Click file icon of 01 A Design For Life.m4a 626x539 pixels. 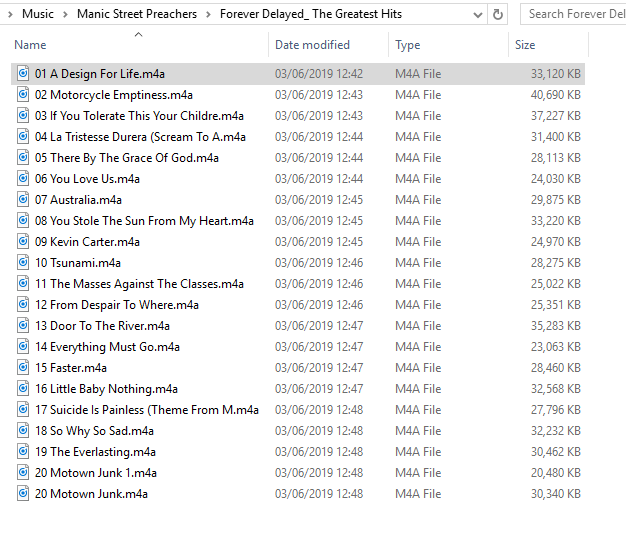click(x=23, y=73)
